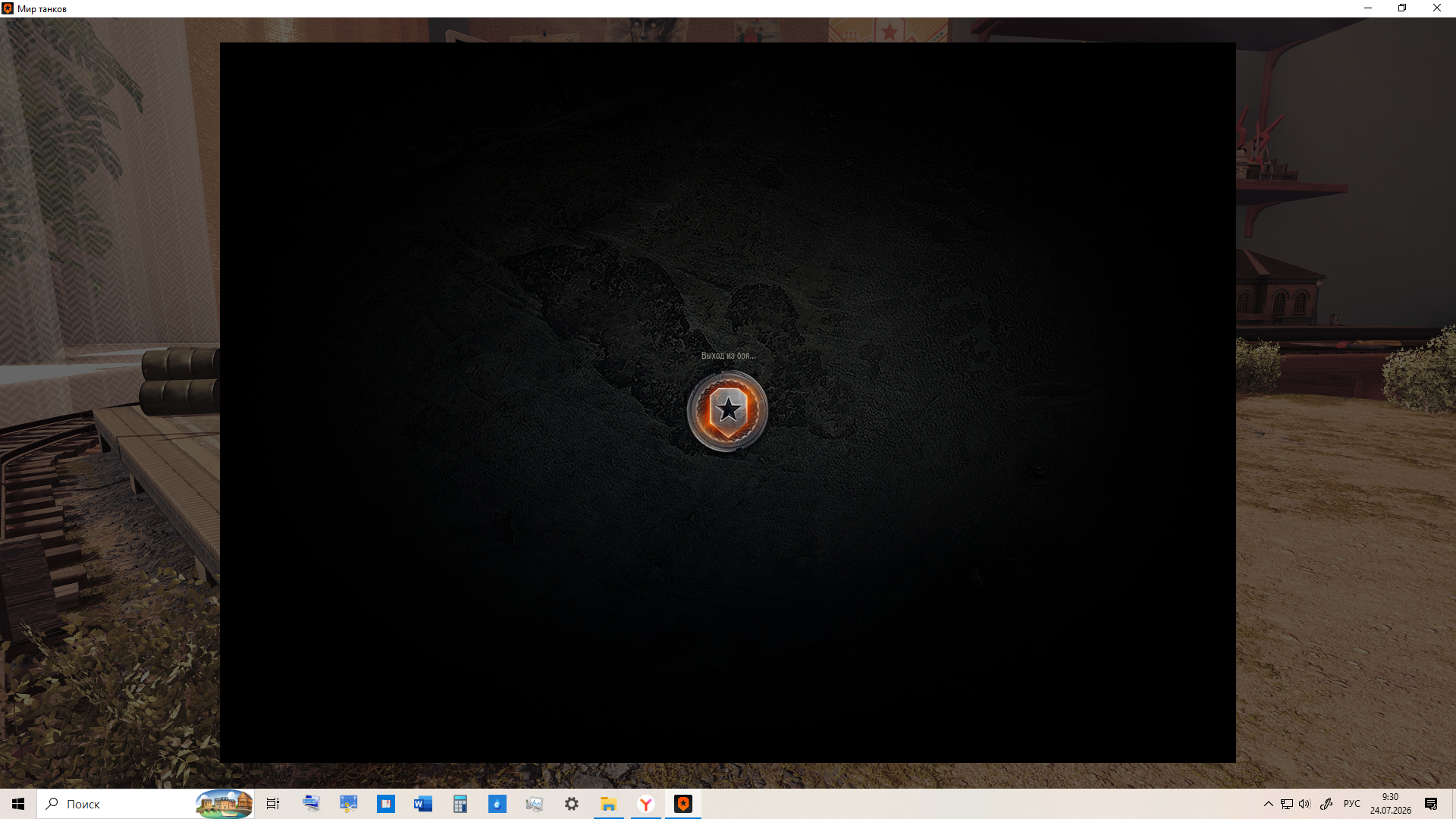Open the blue water-drop taskbar app

click(497, 804)
